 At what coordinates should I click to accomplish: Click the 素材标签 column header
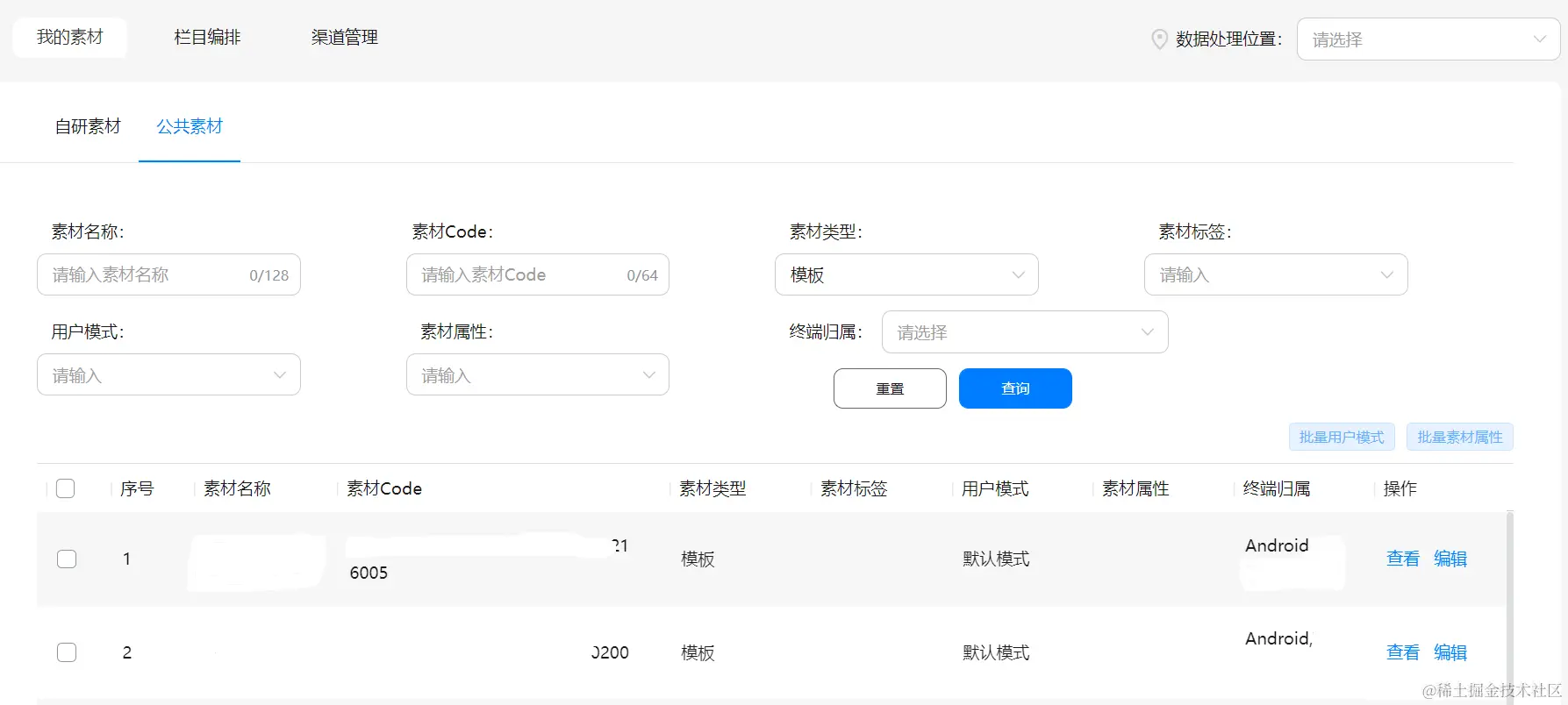pyautogui.click(x=854, y=488)
